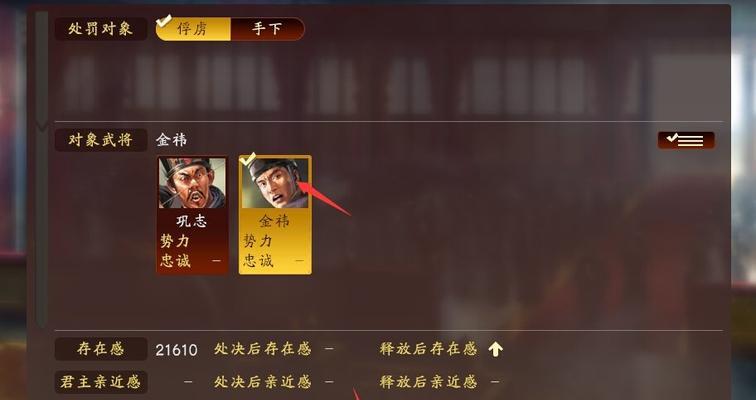
Task: Select the 俘虏 punishment target option
Action: [x=193, y=29]
